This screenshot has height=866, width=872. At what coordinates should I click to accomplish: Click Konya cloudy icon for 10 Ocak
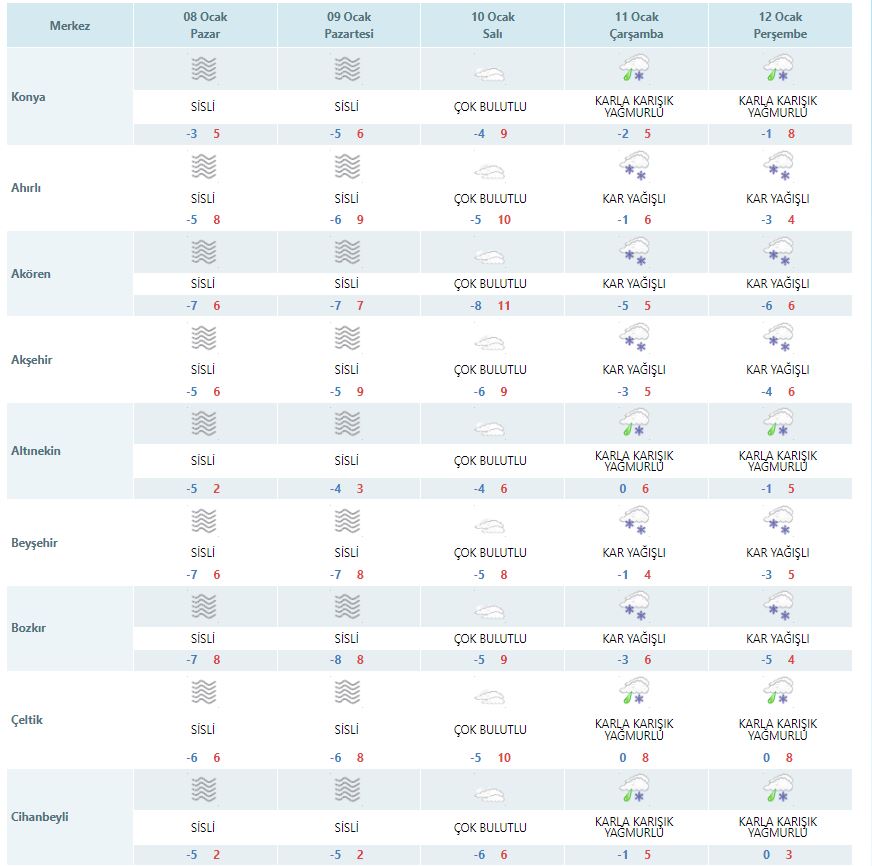tap(490, 73)
